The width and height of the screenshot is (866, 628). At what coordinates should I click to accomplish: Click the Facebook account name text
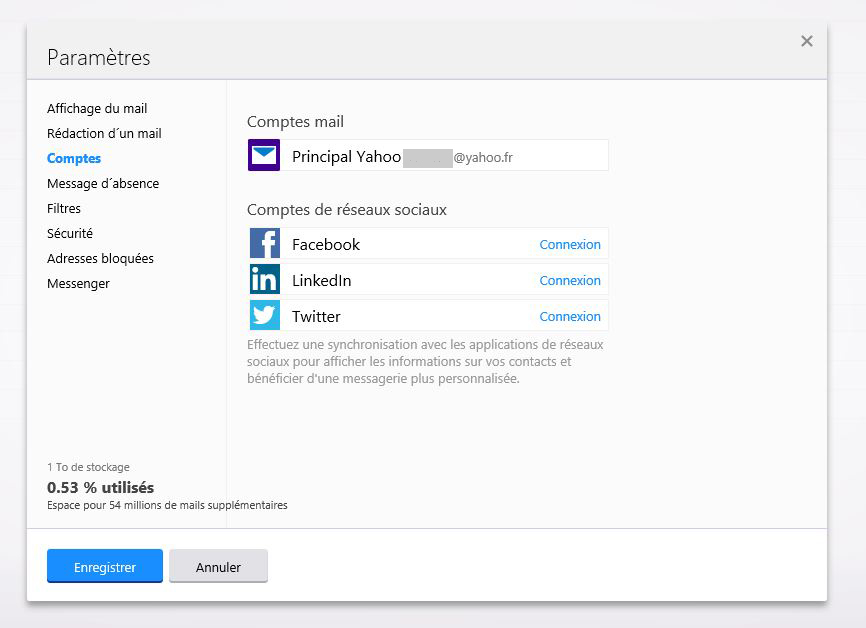point(326,245)
